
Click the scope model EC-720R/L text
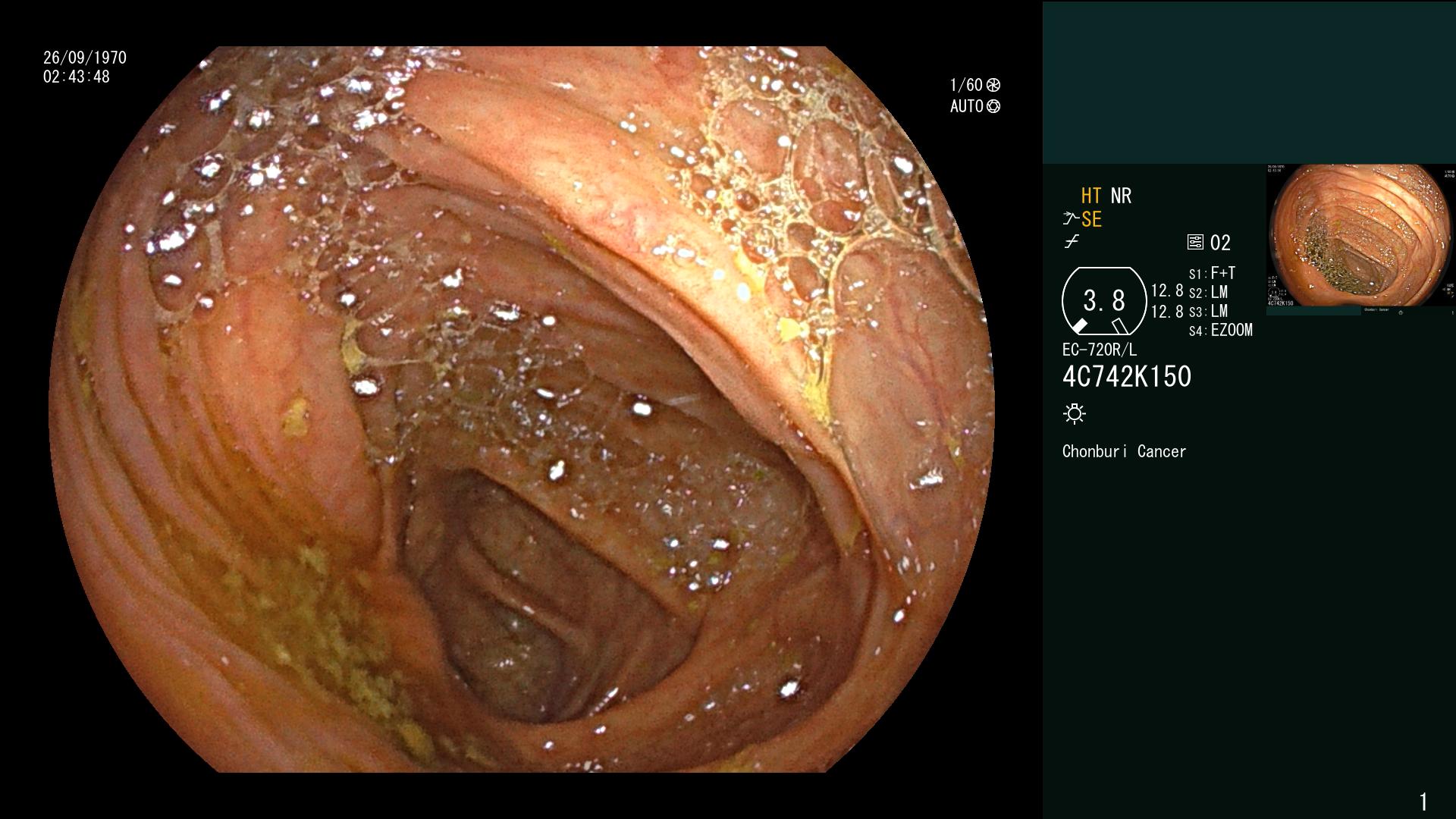(x=1100, y=350)
